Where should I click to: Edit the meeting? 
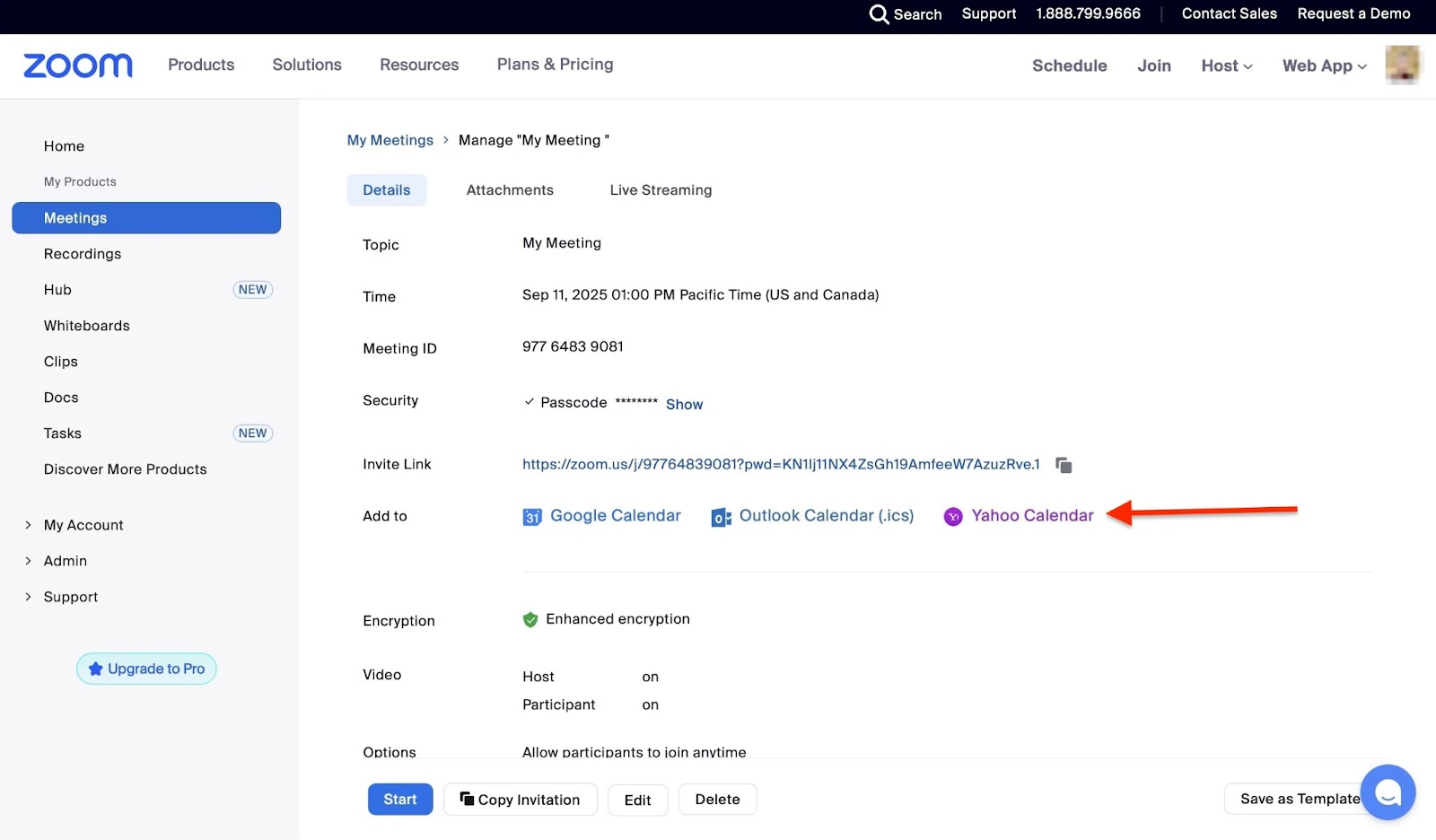pyautogui.click(x=638, y=800)
